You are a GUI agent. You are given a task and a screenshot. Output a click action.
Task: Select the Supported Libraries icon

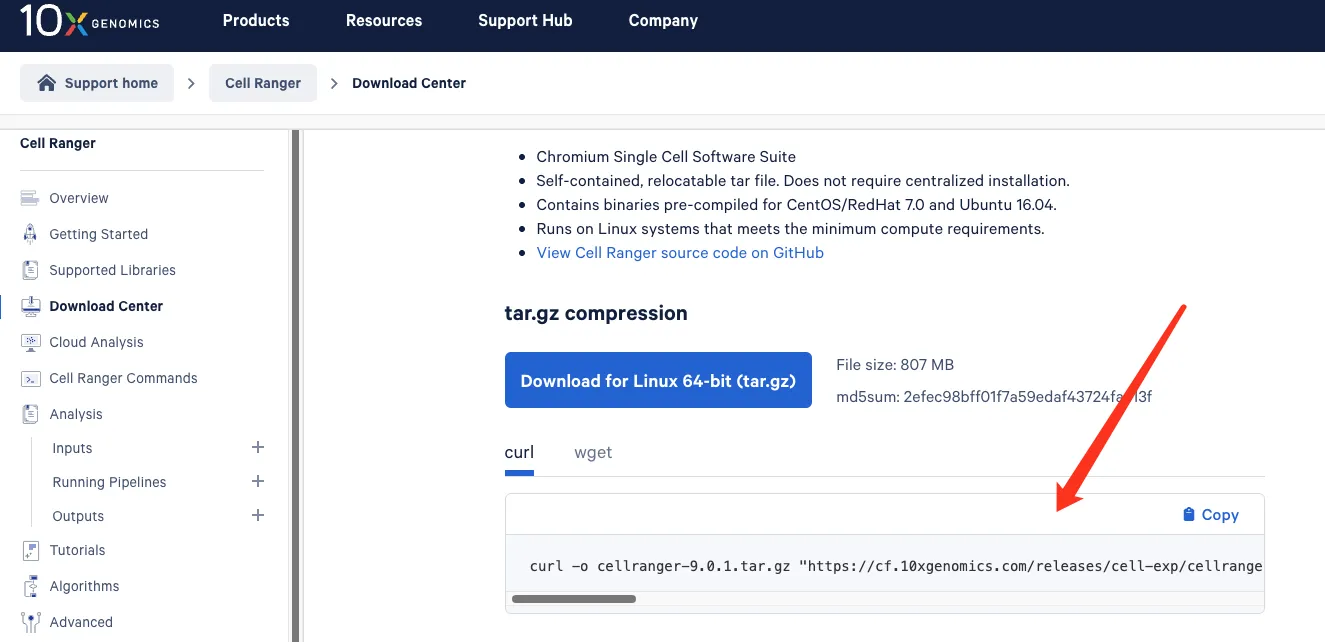coord(30,270)
